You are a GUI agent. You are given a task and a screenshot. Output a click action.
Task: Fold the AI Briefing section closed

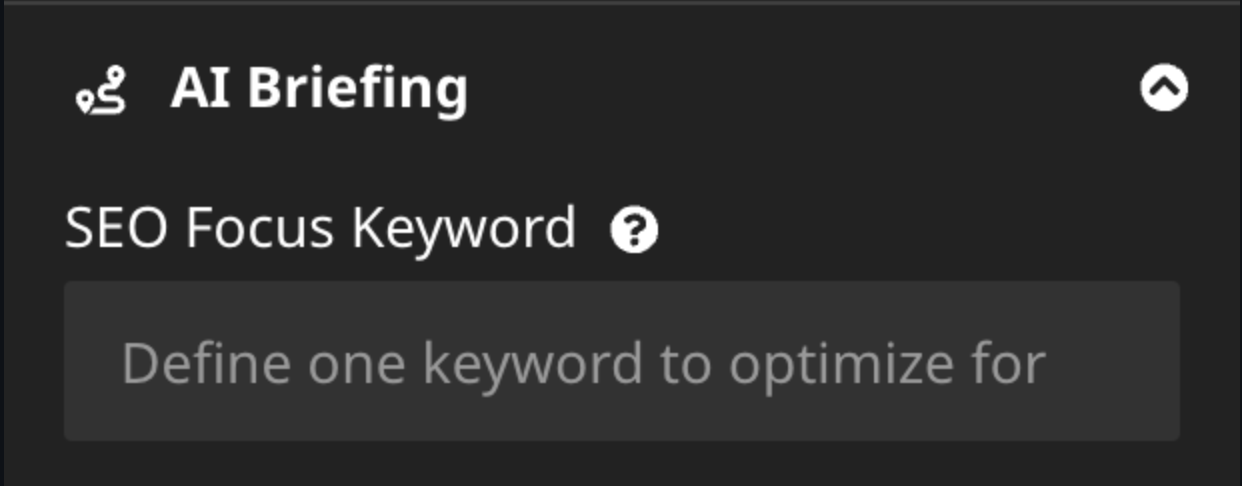(1164, 89)
